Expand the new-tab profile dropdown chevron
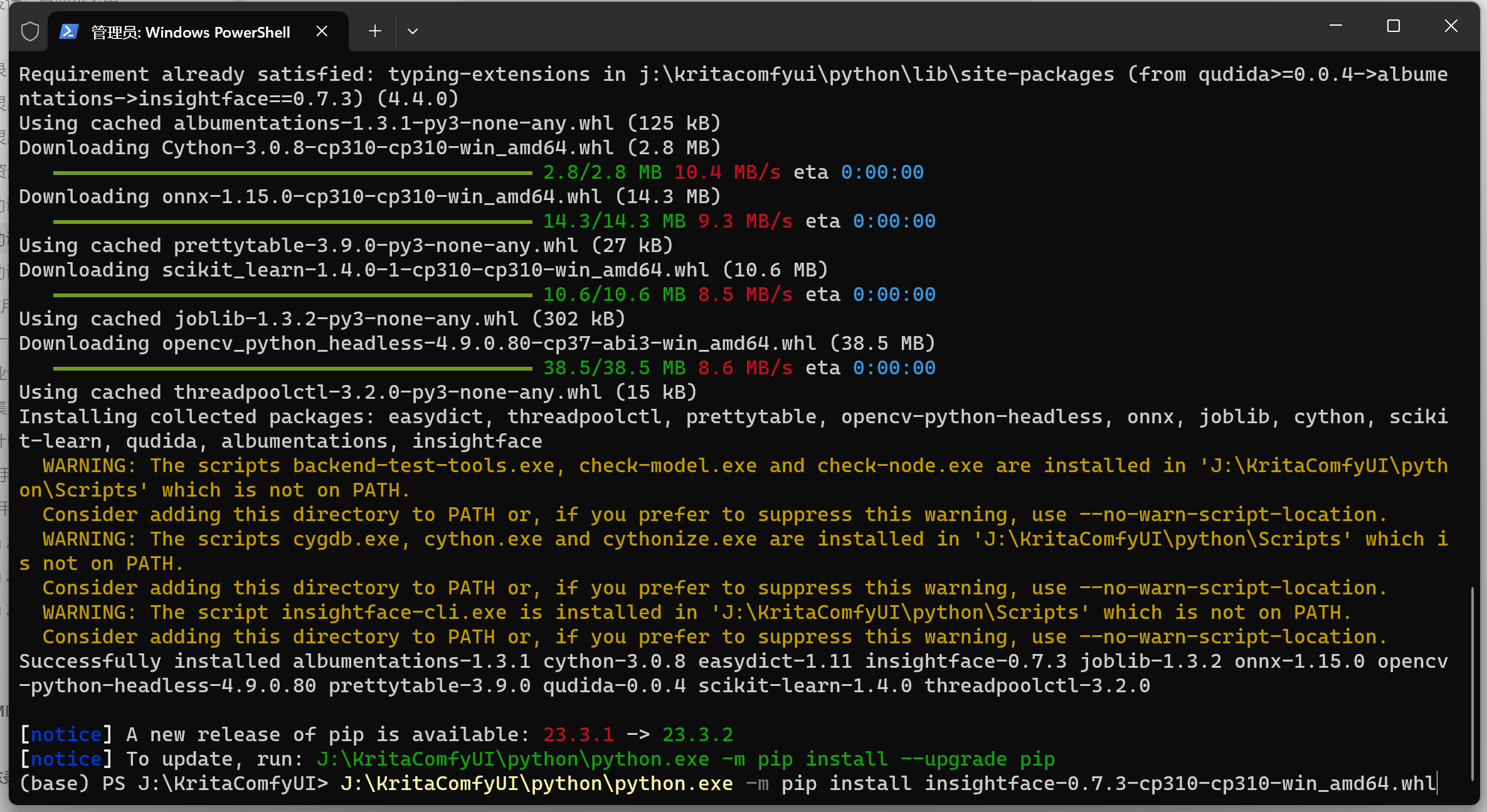This screenshot has width=1487, height=812. point(412,31)
